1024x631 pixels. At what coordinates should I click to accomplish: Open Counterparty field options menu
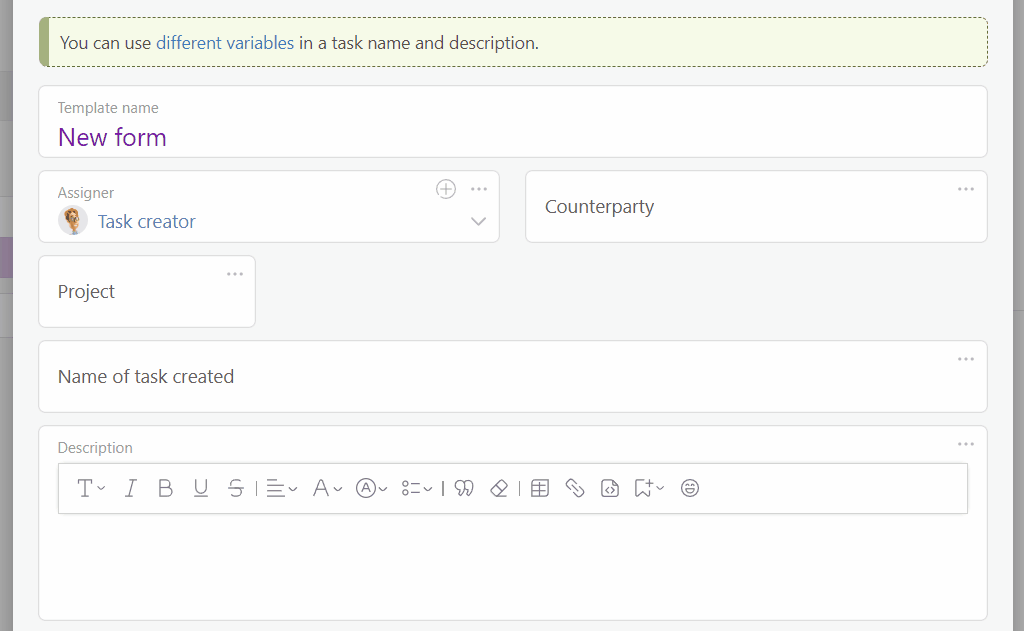[966, 189]
